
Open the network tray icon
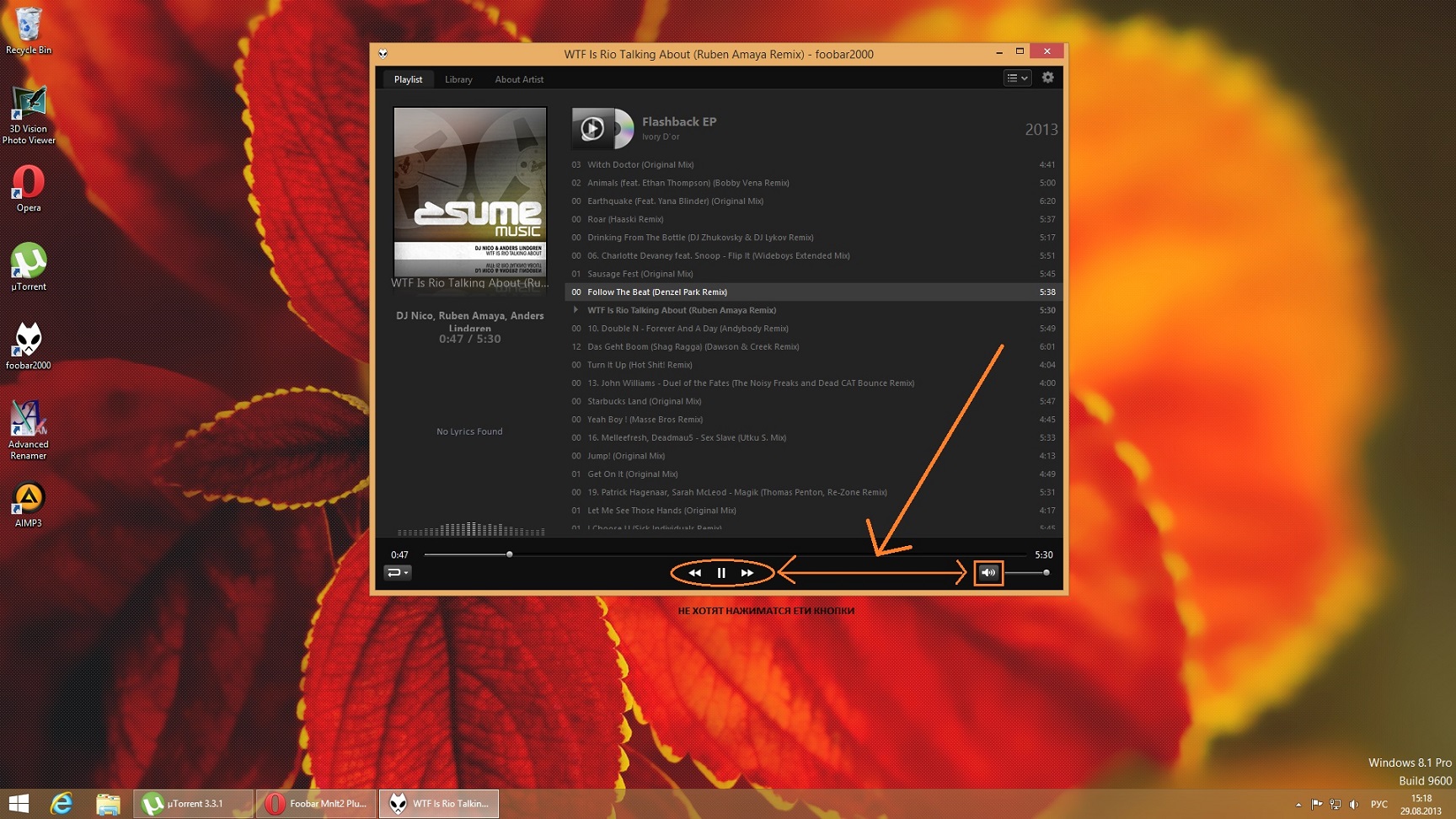point(1336,805)
